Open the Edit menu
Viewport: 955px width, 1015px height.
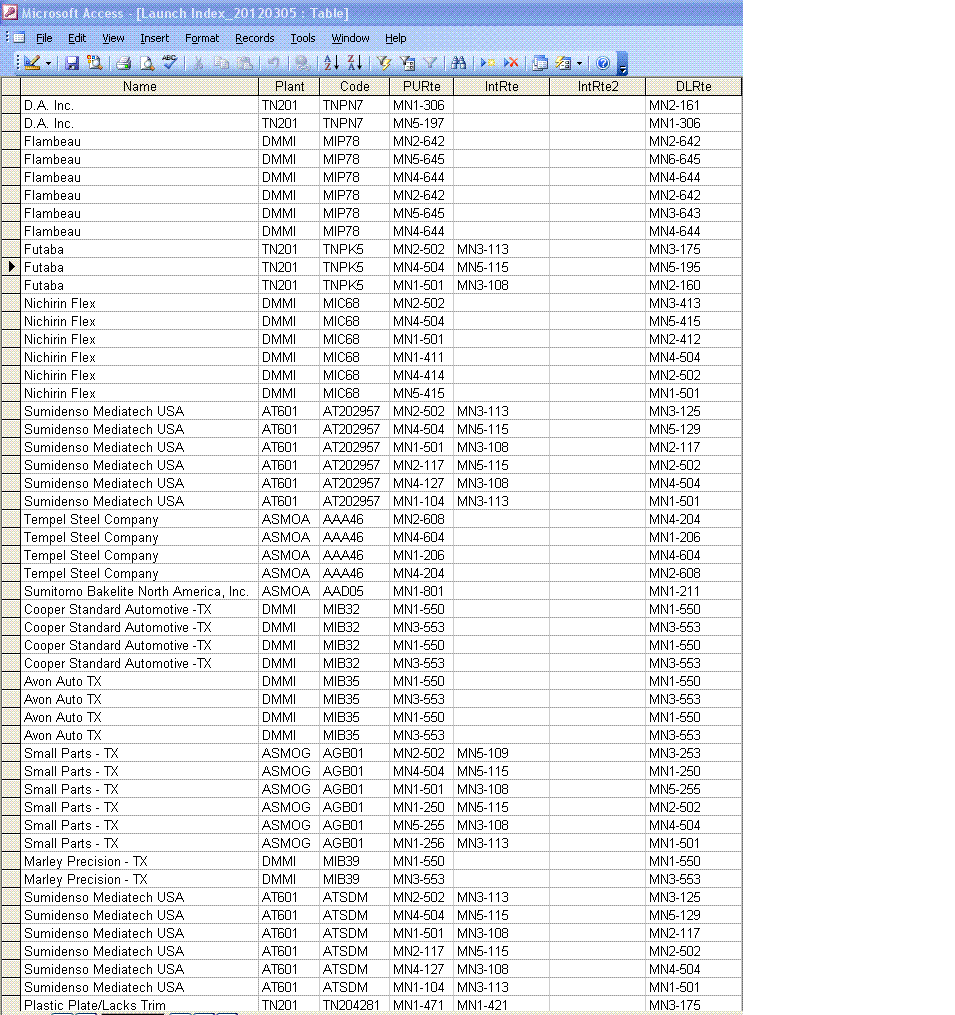point(77,38)
